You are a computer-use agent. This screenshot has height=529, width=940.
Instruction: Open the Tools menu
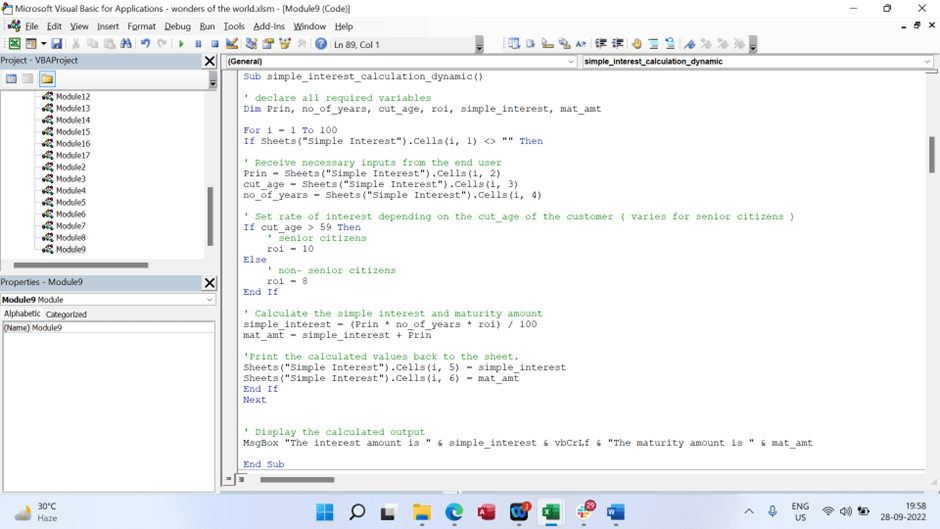[x=234, y=26]
